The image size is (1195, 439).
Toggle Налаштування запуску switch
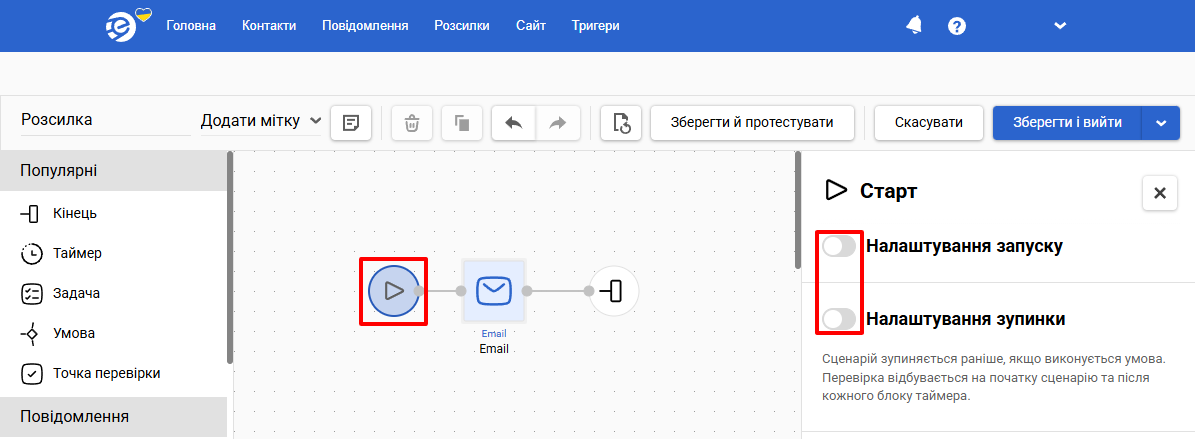(839, 246)
